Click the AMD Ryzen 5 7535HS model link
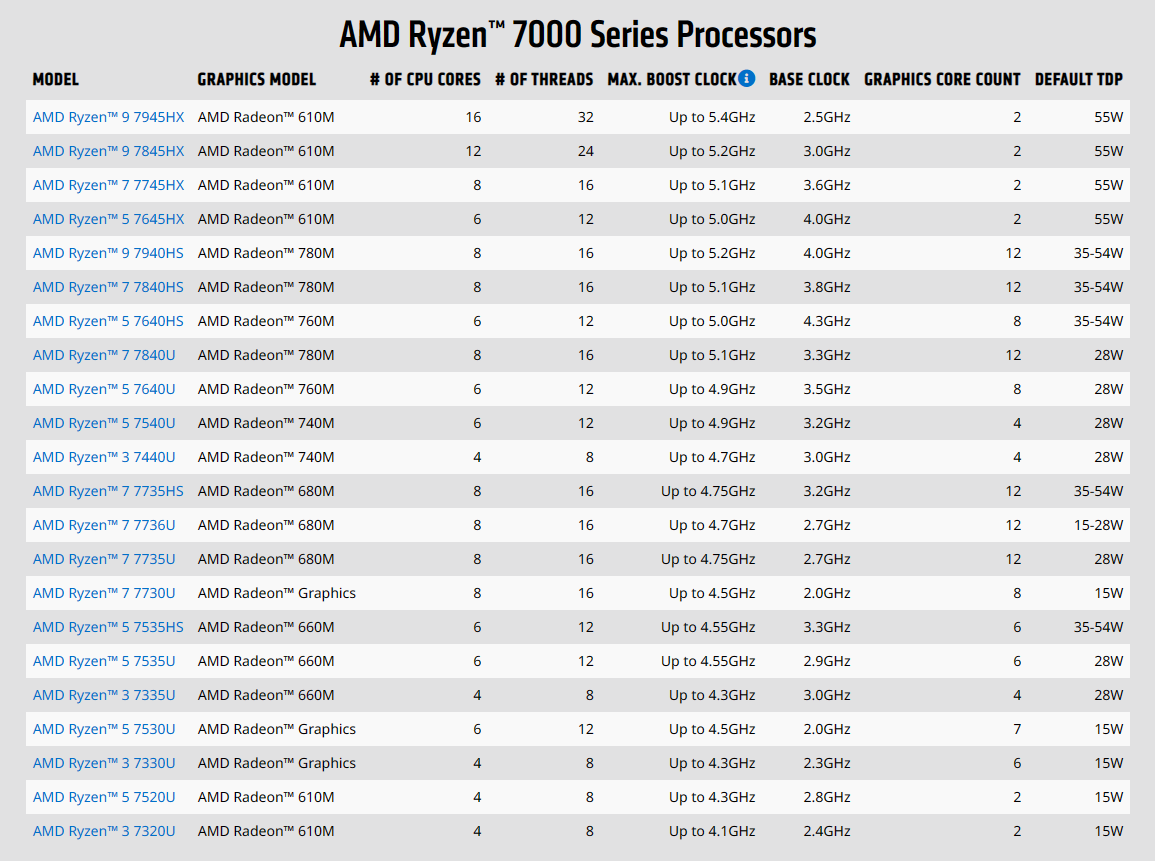The width and height of the screenshot is (1155, 861). pos(108,627)
